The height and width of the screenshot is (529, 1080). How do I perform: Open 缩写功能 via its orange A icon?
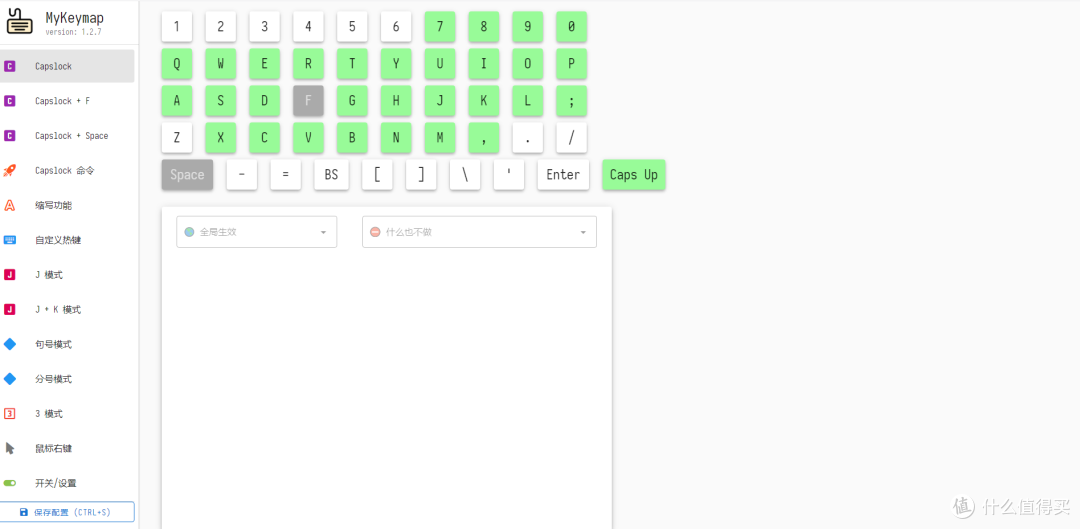click(x=10, y=205)
